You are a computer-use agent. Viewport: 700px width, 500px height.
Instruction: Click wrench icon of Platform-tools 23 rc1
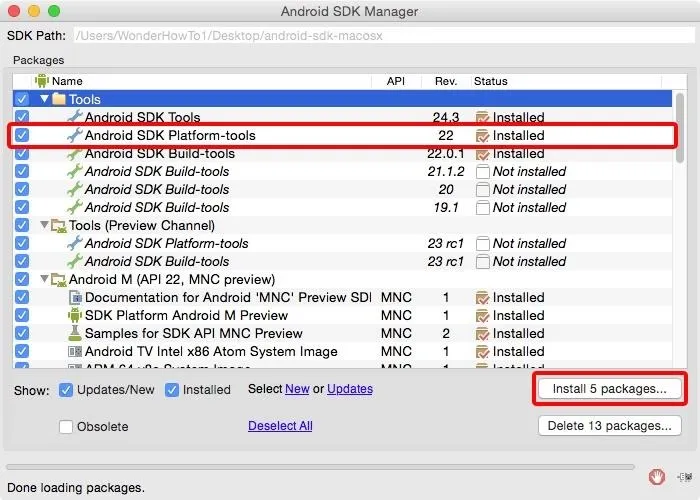pos(75,243)
